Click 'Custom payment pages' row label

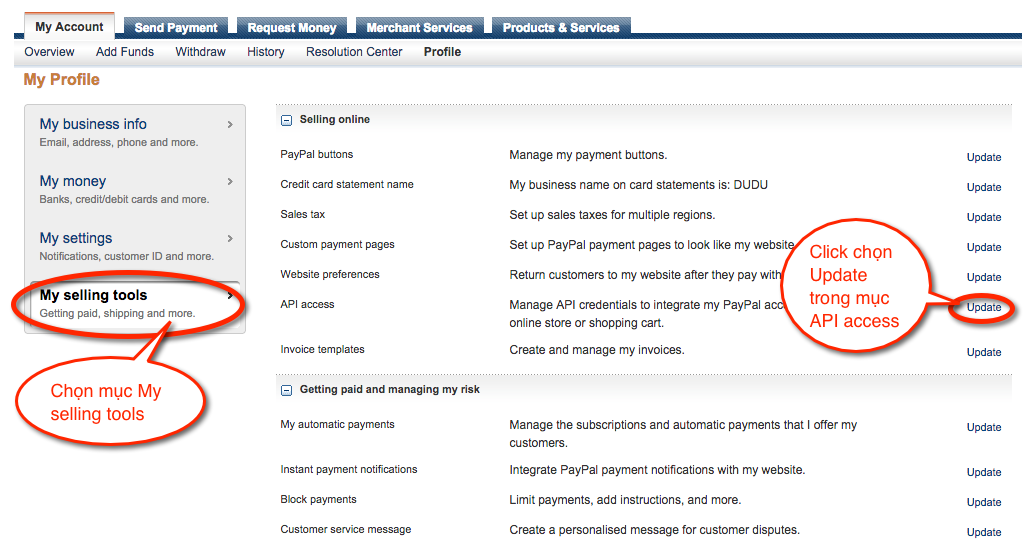pyautogui.click(x=338, y=244)
